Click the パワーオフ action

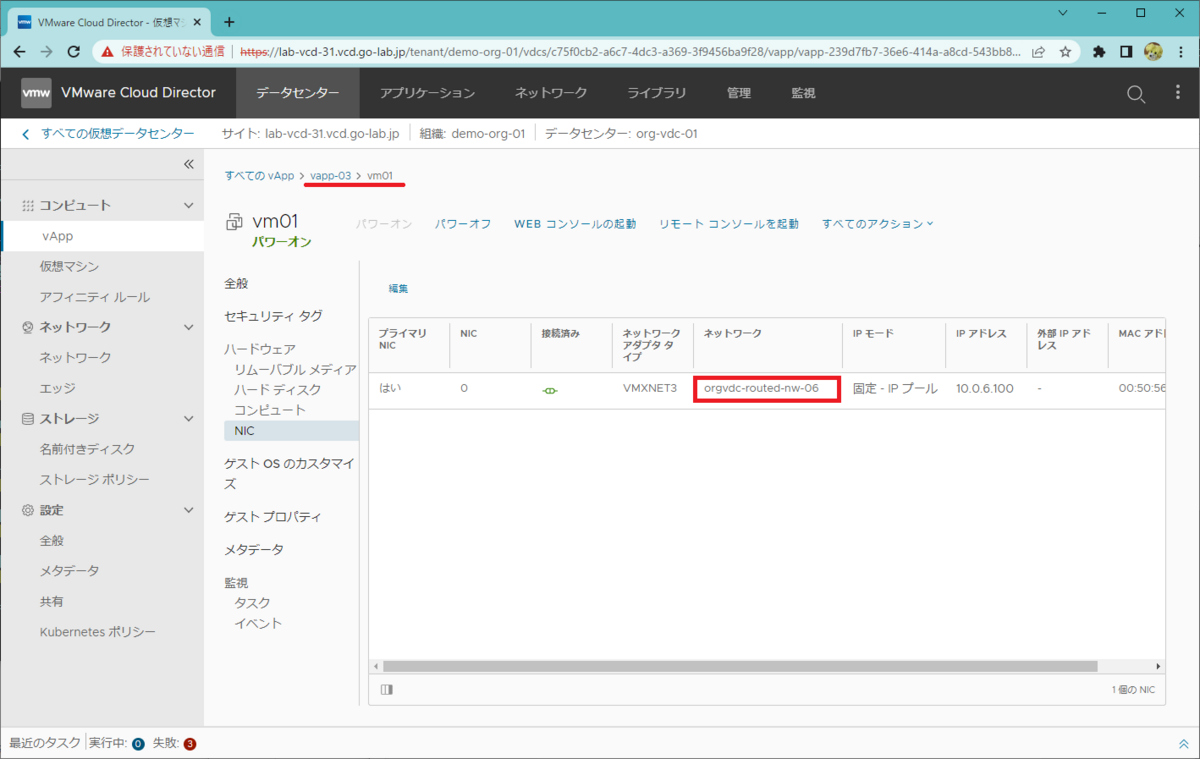click(x=463, y=224)
